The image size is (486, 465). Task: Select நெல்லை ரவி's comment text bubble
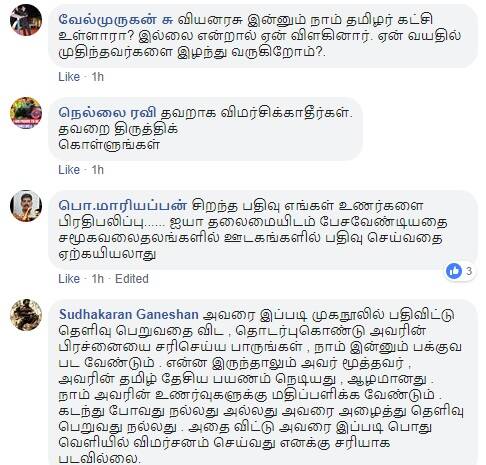pos(206,129)
